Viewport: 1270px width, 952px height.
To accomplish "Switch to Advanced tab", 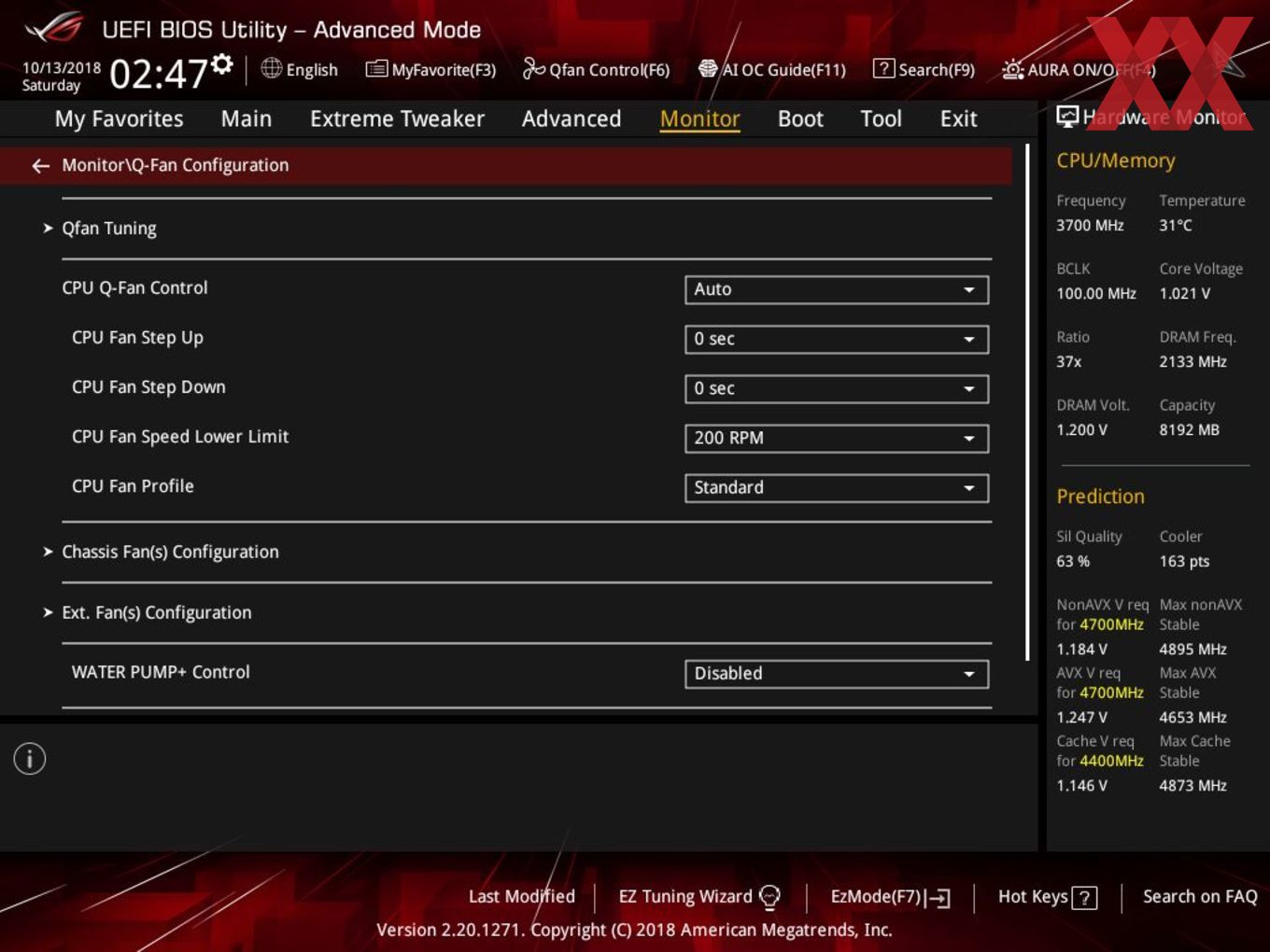I will (571, 119).
